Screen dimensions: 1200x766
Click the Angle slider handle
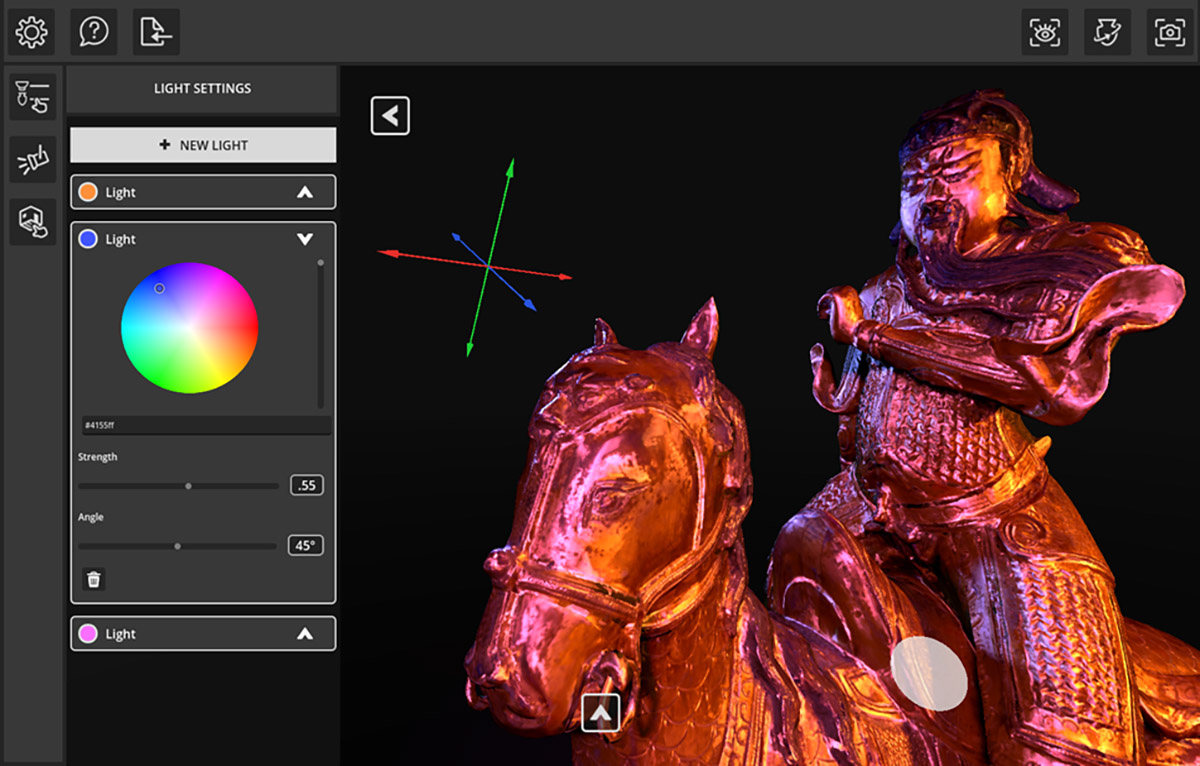pos(178,546)
